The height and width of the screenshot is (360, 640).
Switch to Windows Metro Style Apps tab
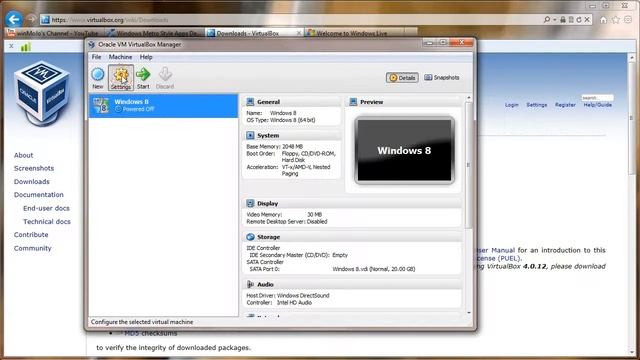click(154, 33)
